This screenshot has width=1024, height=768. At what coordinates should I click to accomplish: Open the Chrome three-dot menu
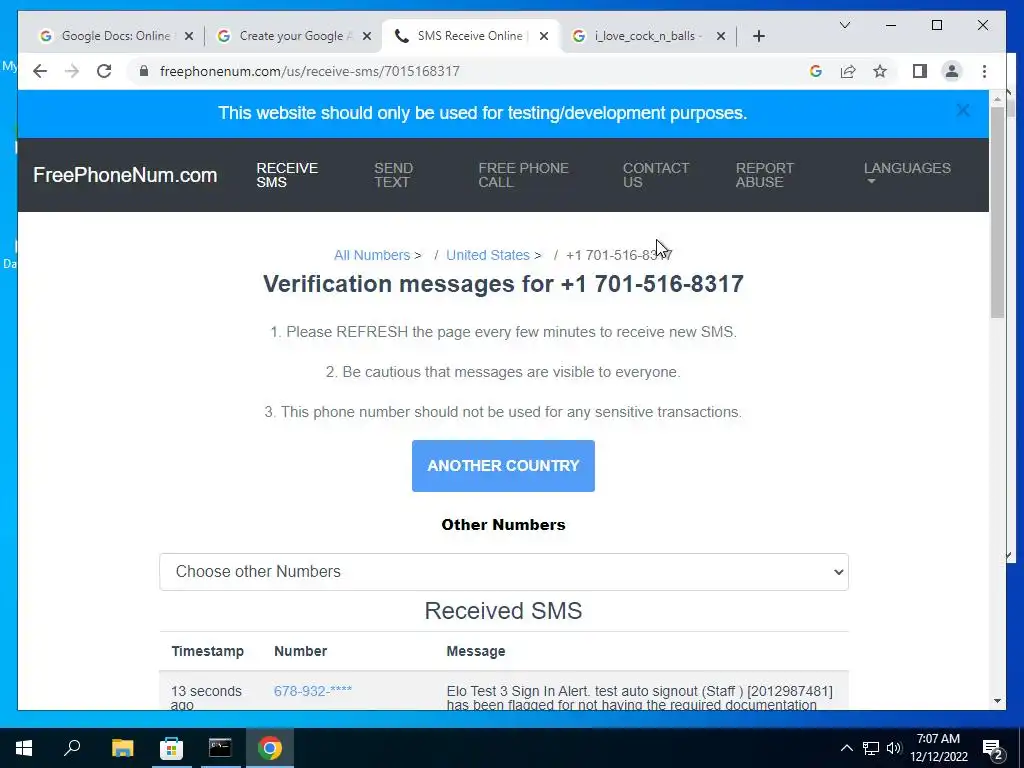984,71
